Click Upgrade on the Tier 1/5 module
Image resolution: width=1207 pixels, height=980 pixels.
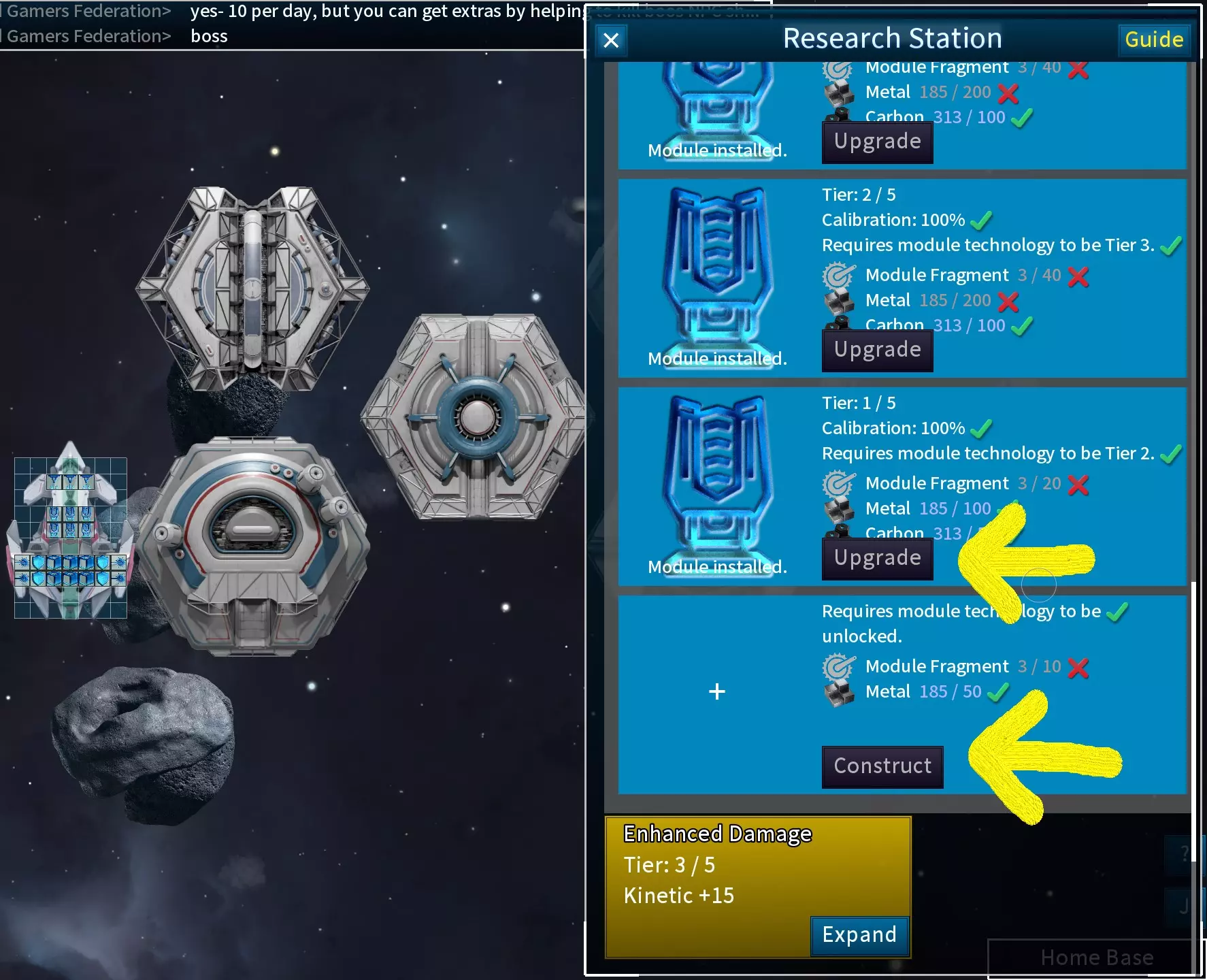point(877,558)
